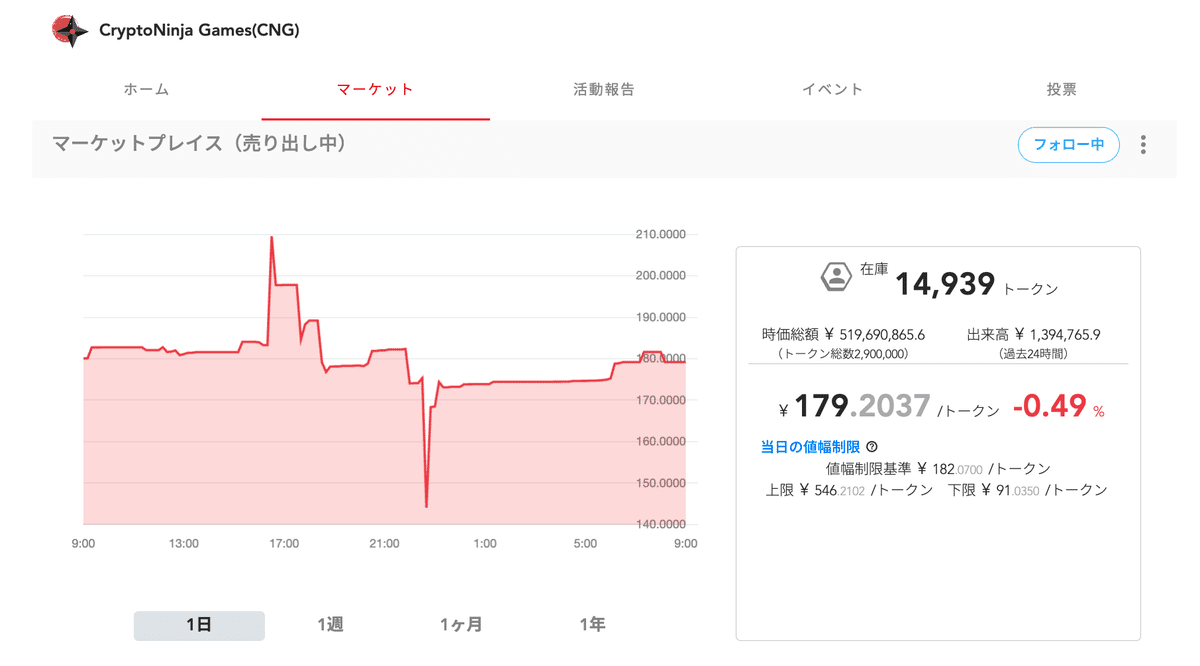Click the current price ¥179.2037
The image size is (1200, 666).
854,405
